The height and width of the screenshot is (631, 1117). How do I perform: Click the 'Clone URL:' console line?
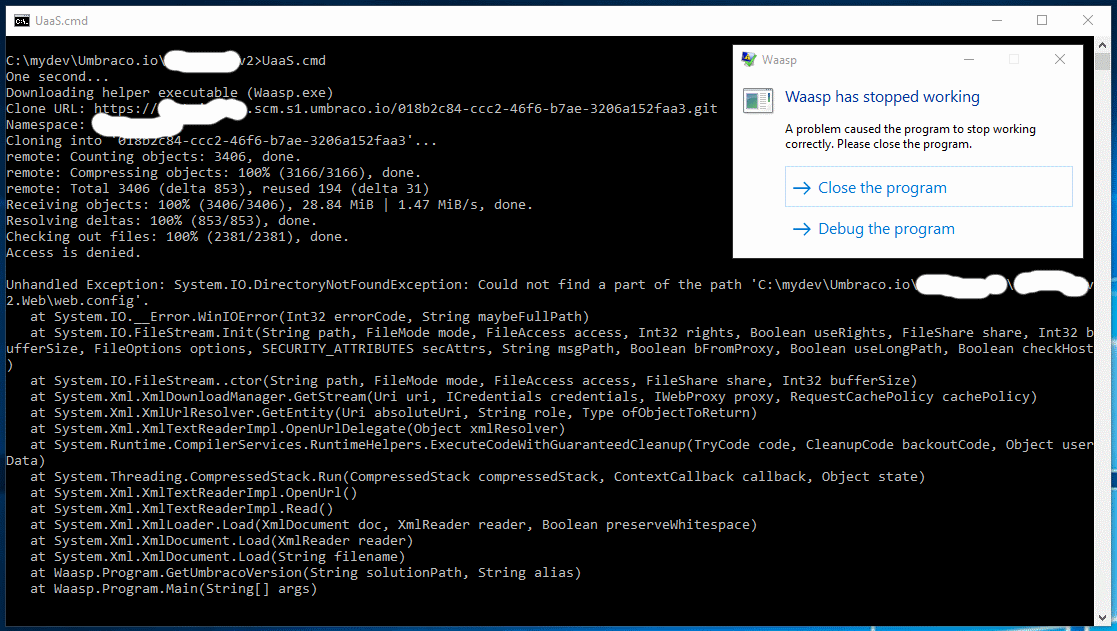point(362,109)
